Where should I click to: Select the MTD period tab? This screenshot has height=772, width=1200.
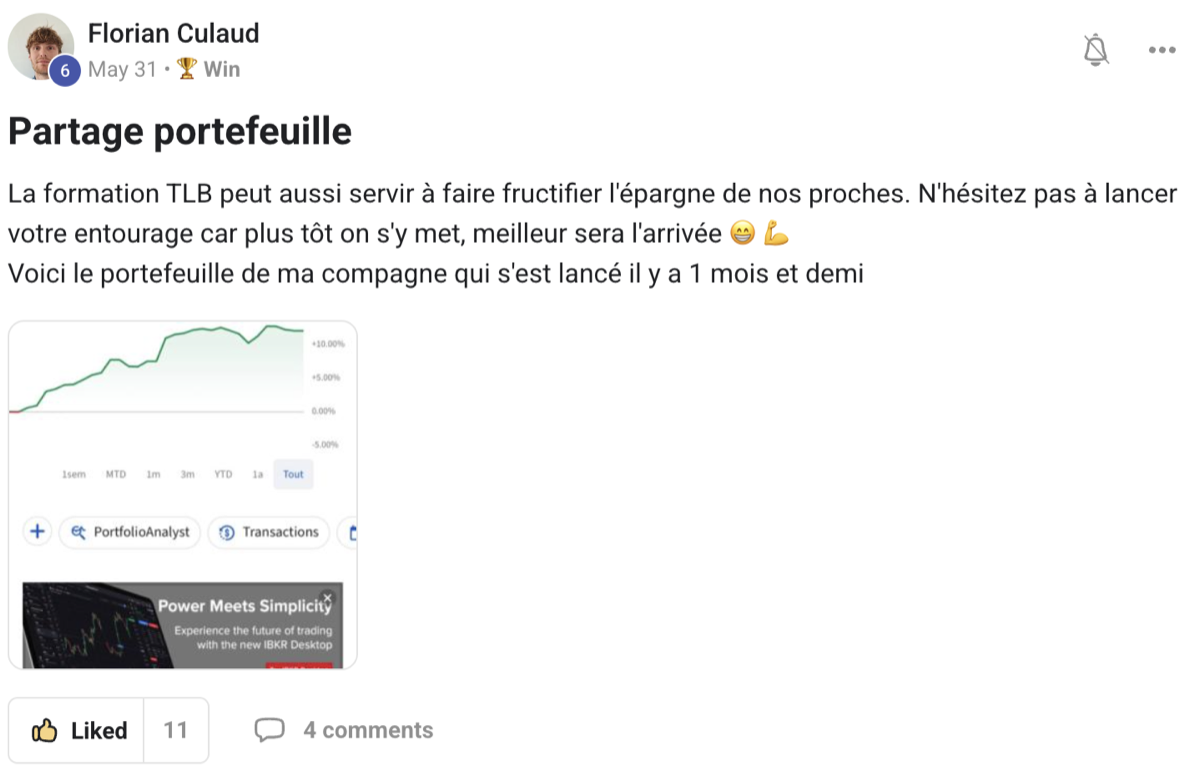point(115,474)
